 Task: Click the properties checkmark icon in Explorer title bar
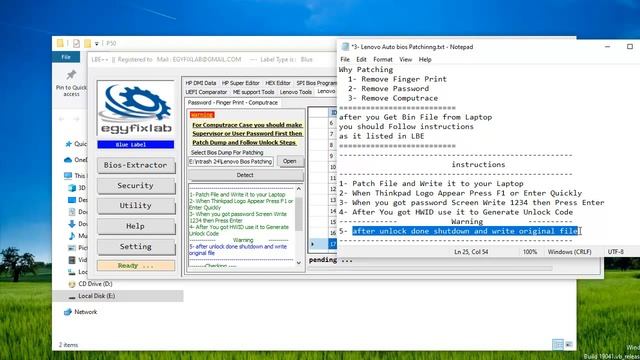tap(76, 43)
